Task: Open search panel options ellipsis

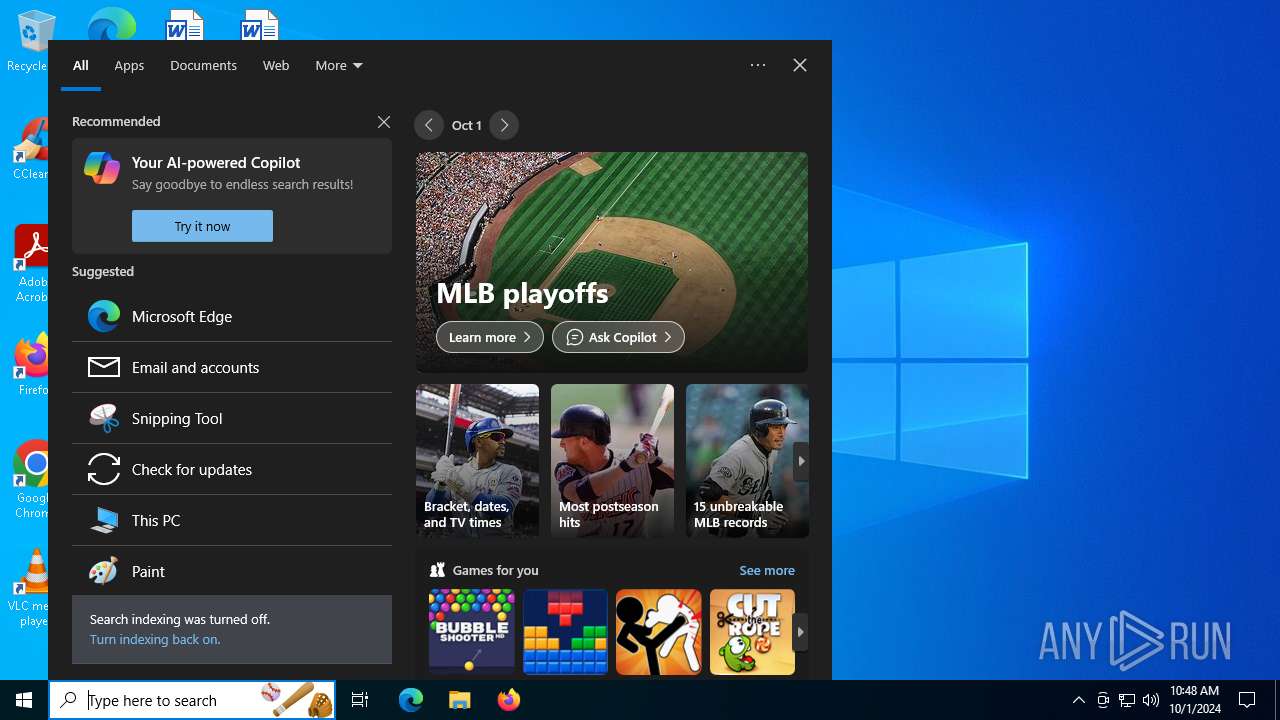Action: pyautogui.click(x=758, y=65)
